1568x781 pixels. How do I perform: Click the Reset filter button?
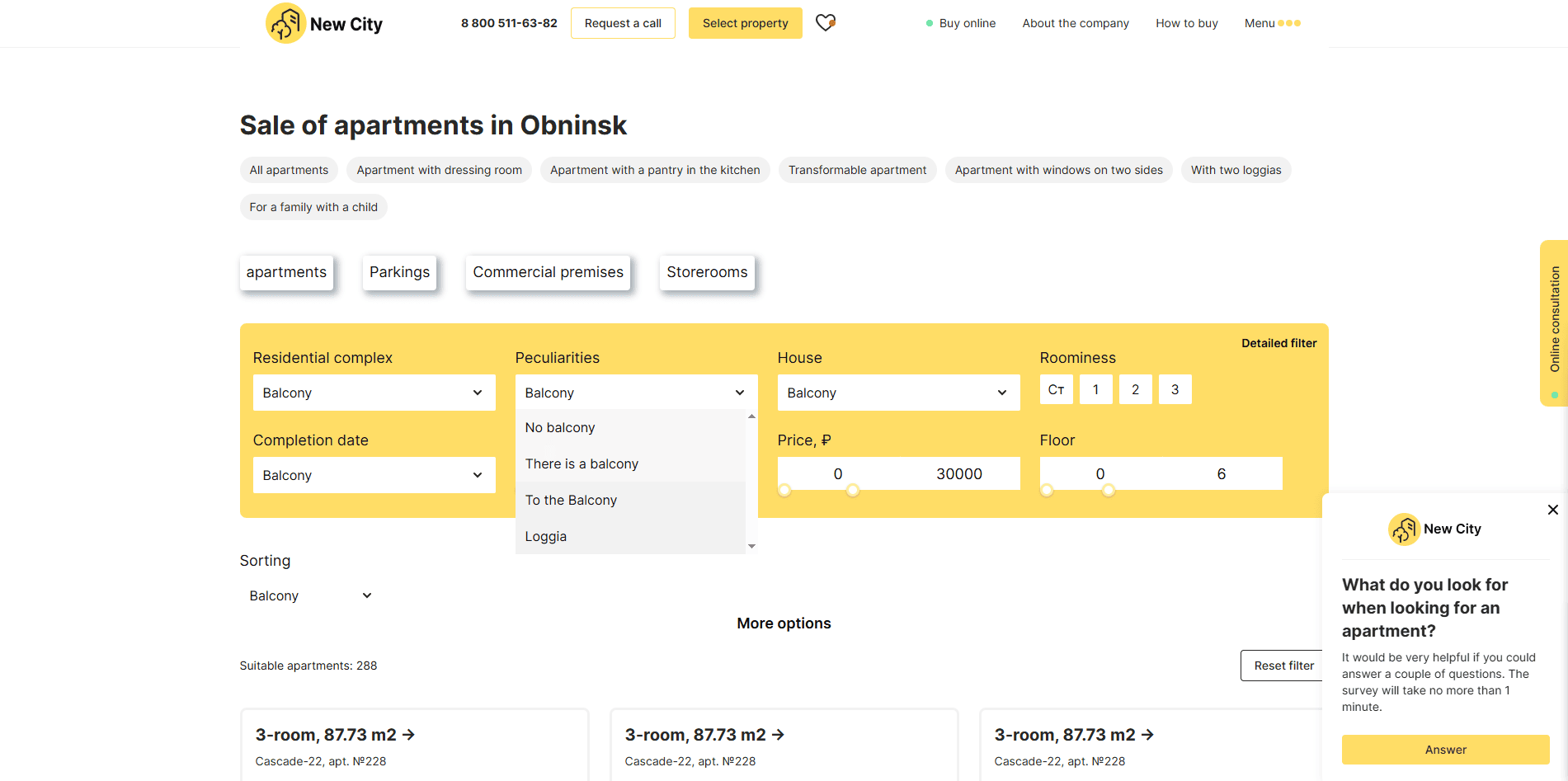1283,666
